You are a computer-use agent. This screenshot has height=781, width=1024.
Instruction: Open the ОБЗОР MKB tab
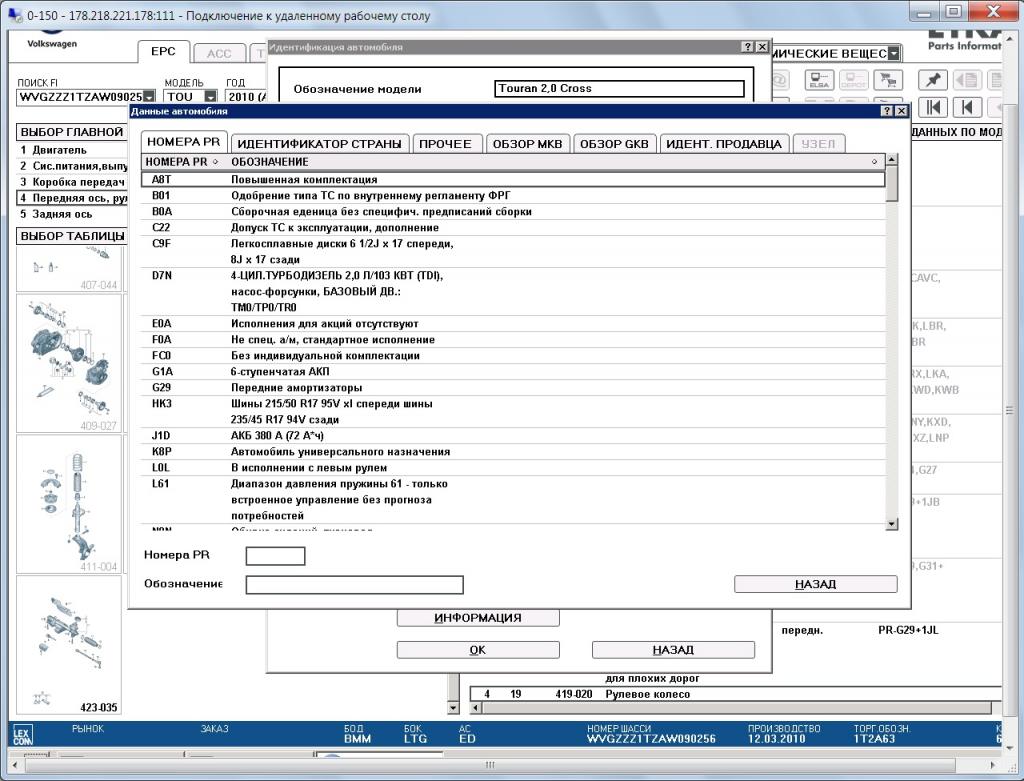click(x=528, y=144)
